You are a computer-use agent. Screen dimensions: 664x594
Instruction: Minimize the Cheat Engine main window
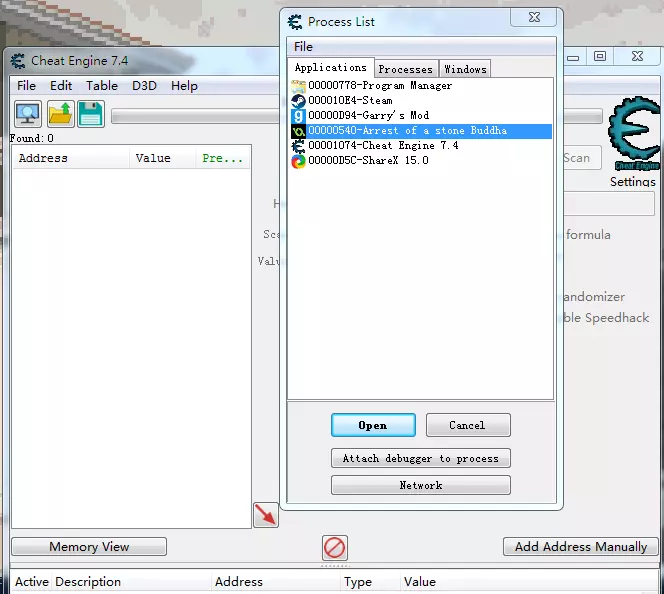point(574,57)
